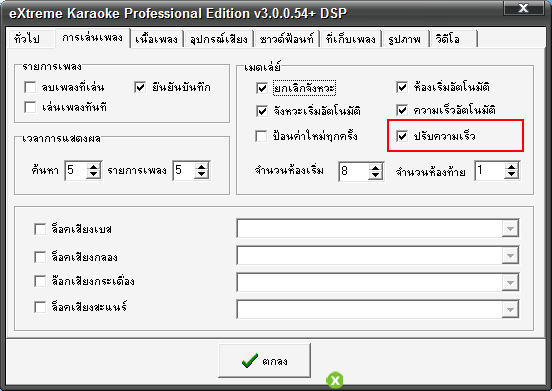Open the วิดีโอ tab
The image size is (552, 391).
click(454, 39)
